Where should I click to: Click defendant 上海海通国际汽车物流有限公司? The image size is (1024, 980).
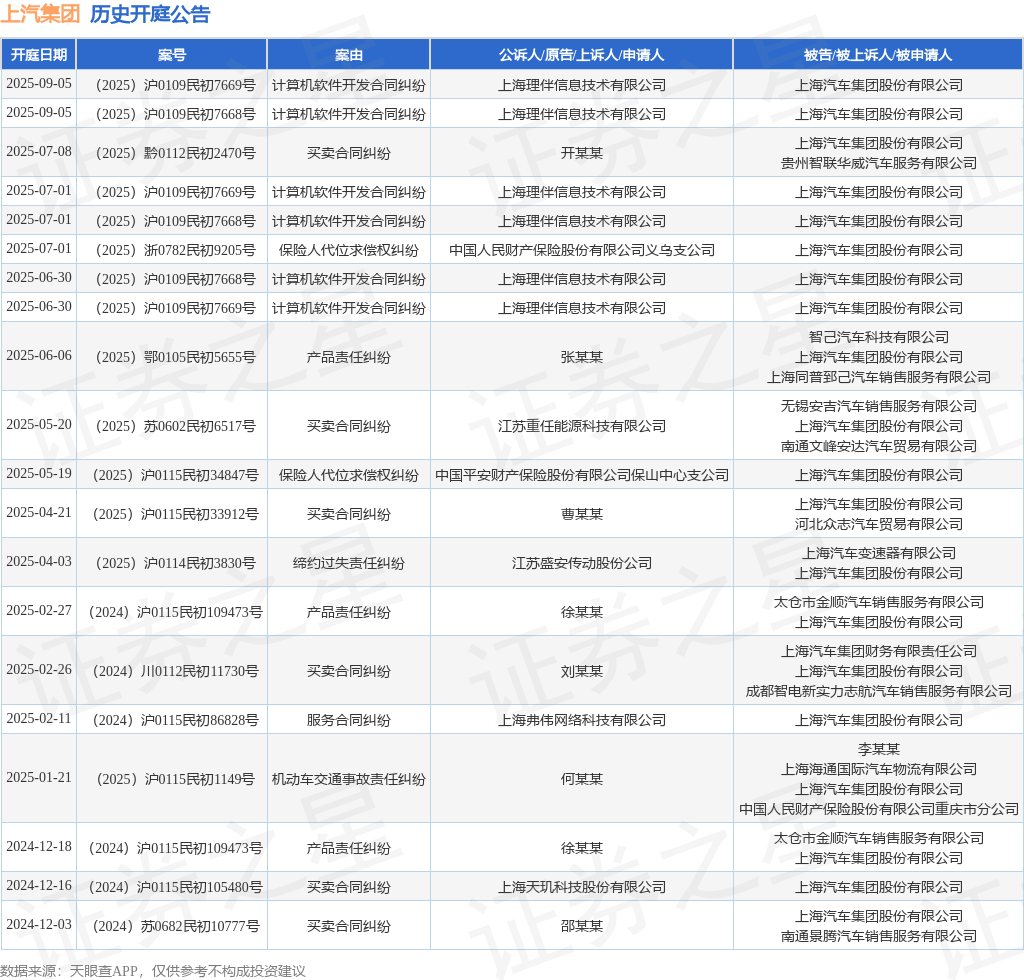tap(878, 770)
